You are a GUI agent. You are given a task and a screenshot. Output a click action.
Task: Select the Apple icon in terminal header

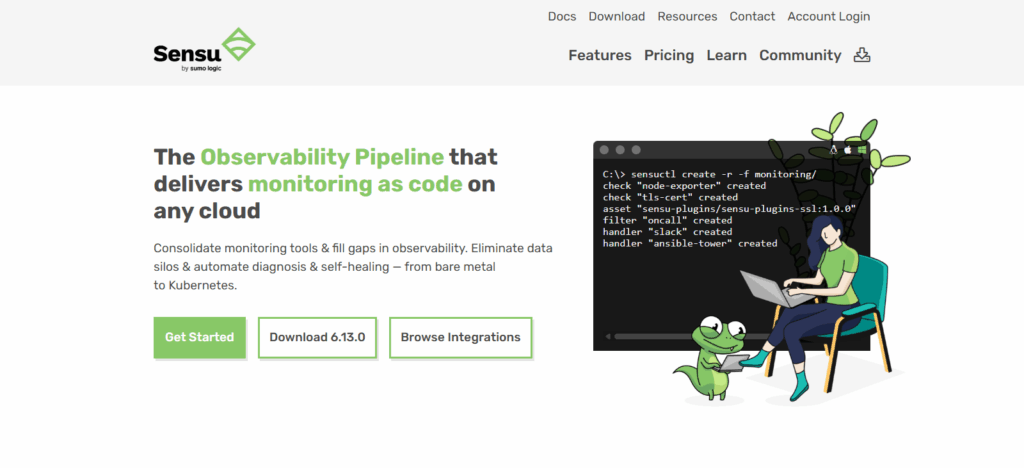click(x=847, y=150)
